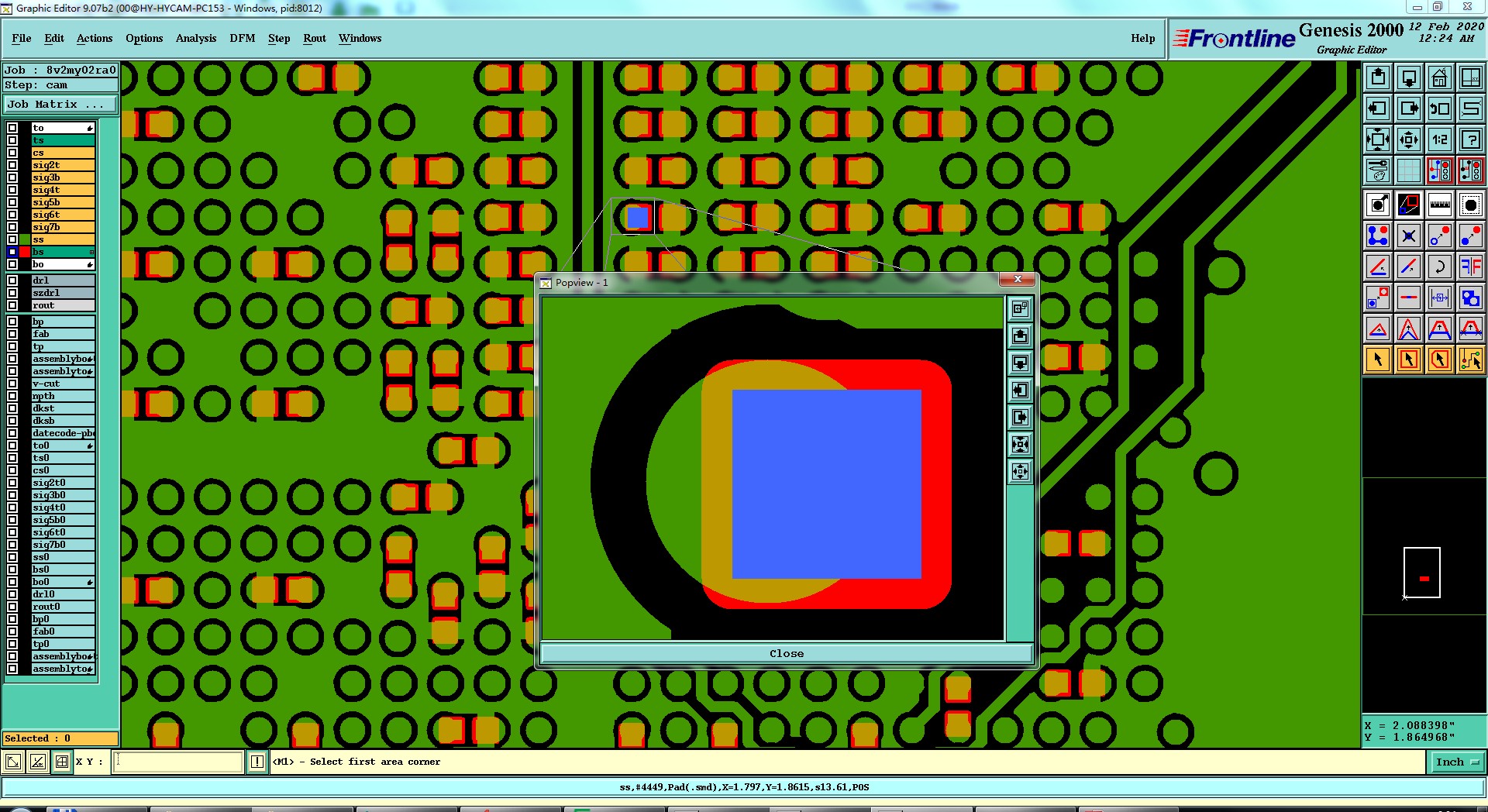Toggle the checkbox for layer drl
1488x812 pixels.
(12, 280)
